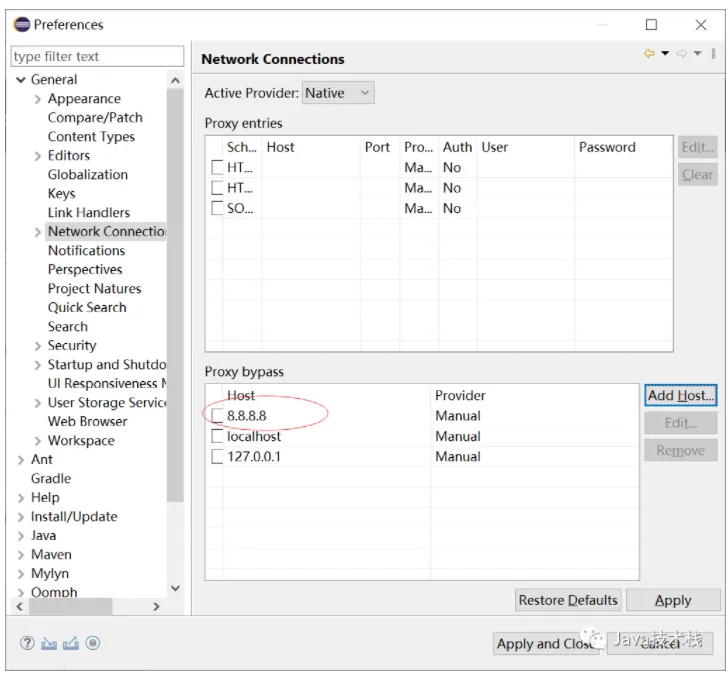
Task: Click the Apply button
Action: pyautogui.click(x=673, y=600)
